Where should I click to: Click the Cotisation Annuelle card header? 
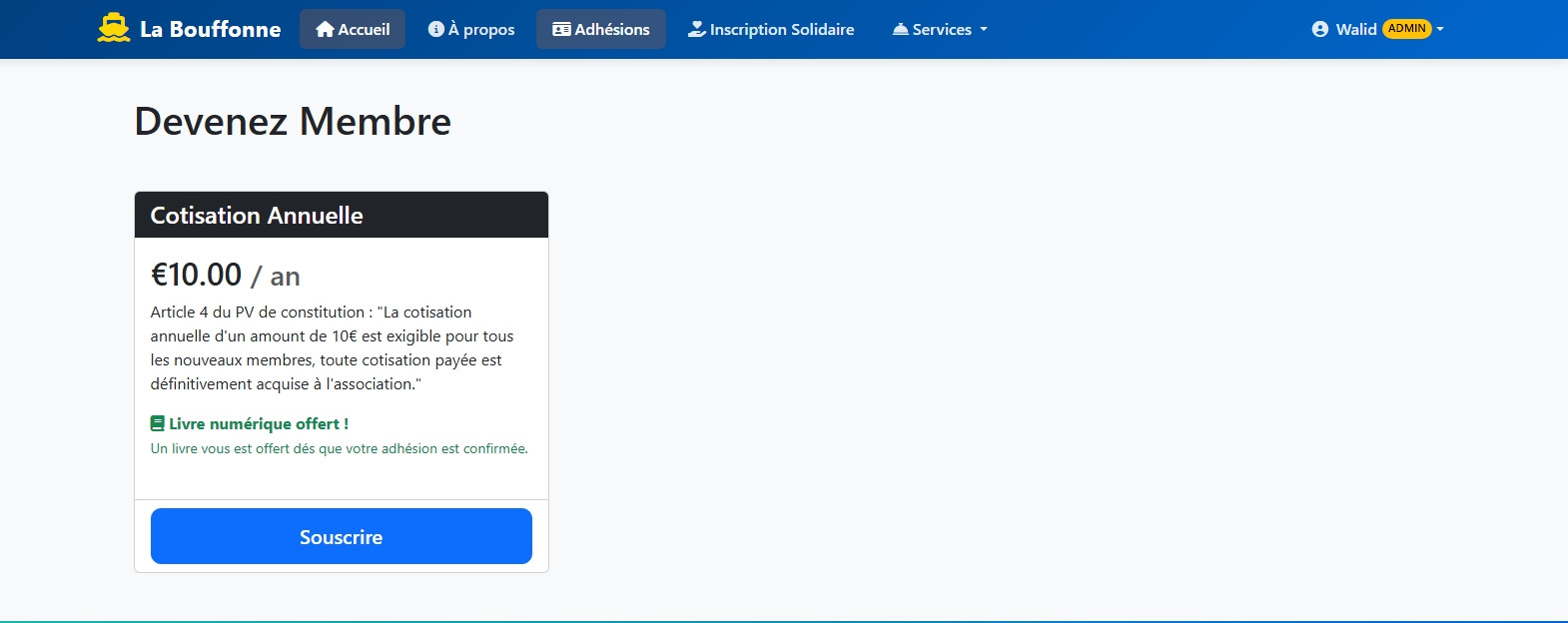[x=342, y=216]
